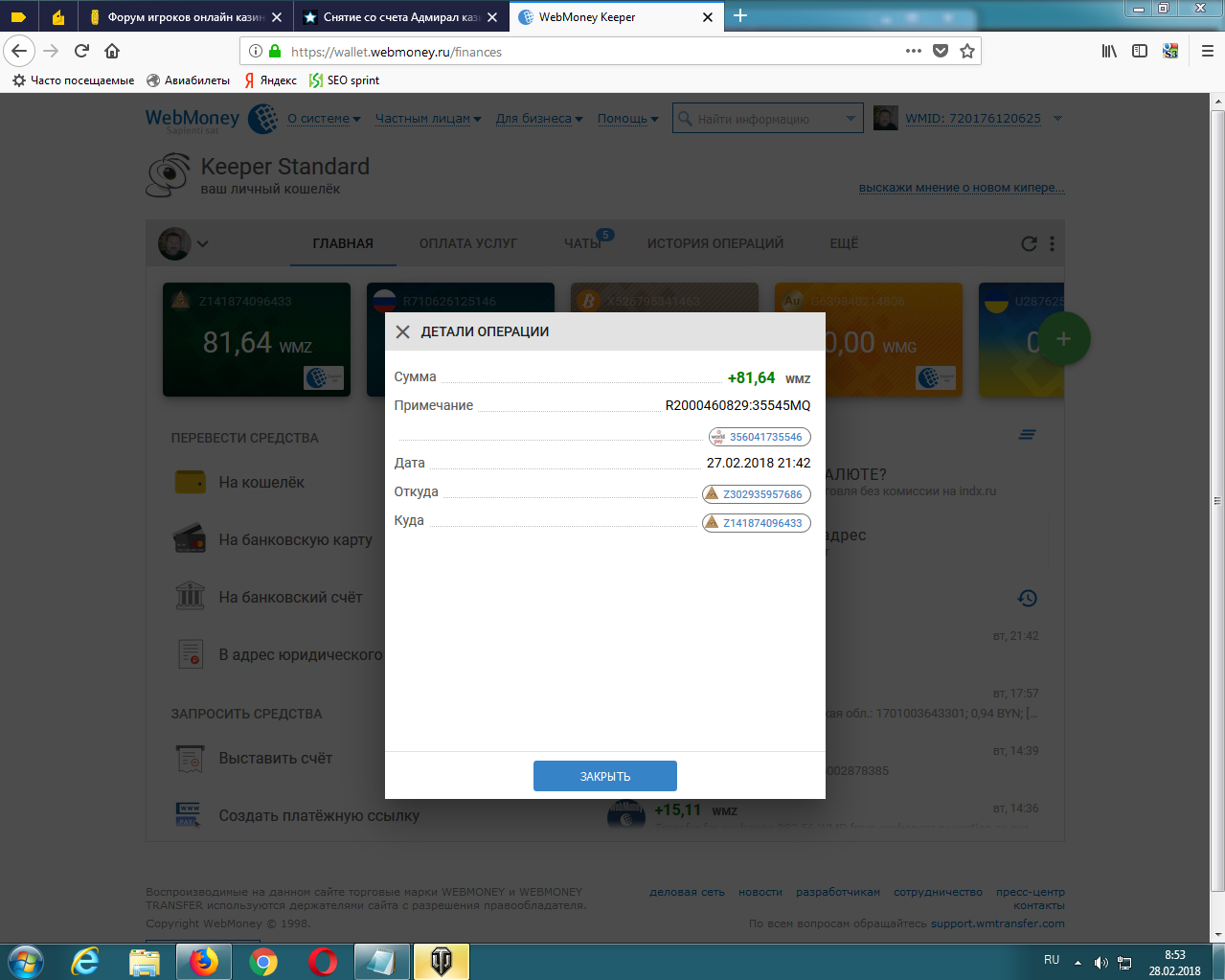This screenshot has height=980, width=1225.
Task: Expand О системе menu
Action: tap(324, 119)
